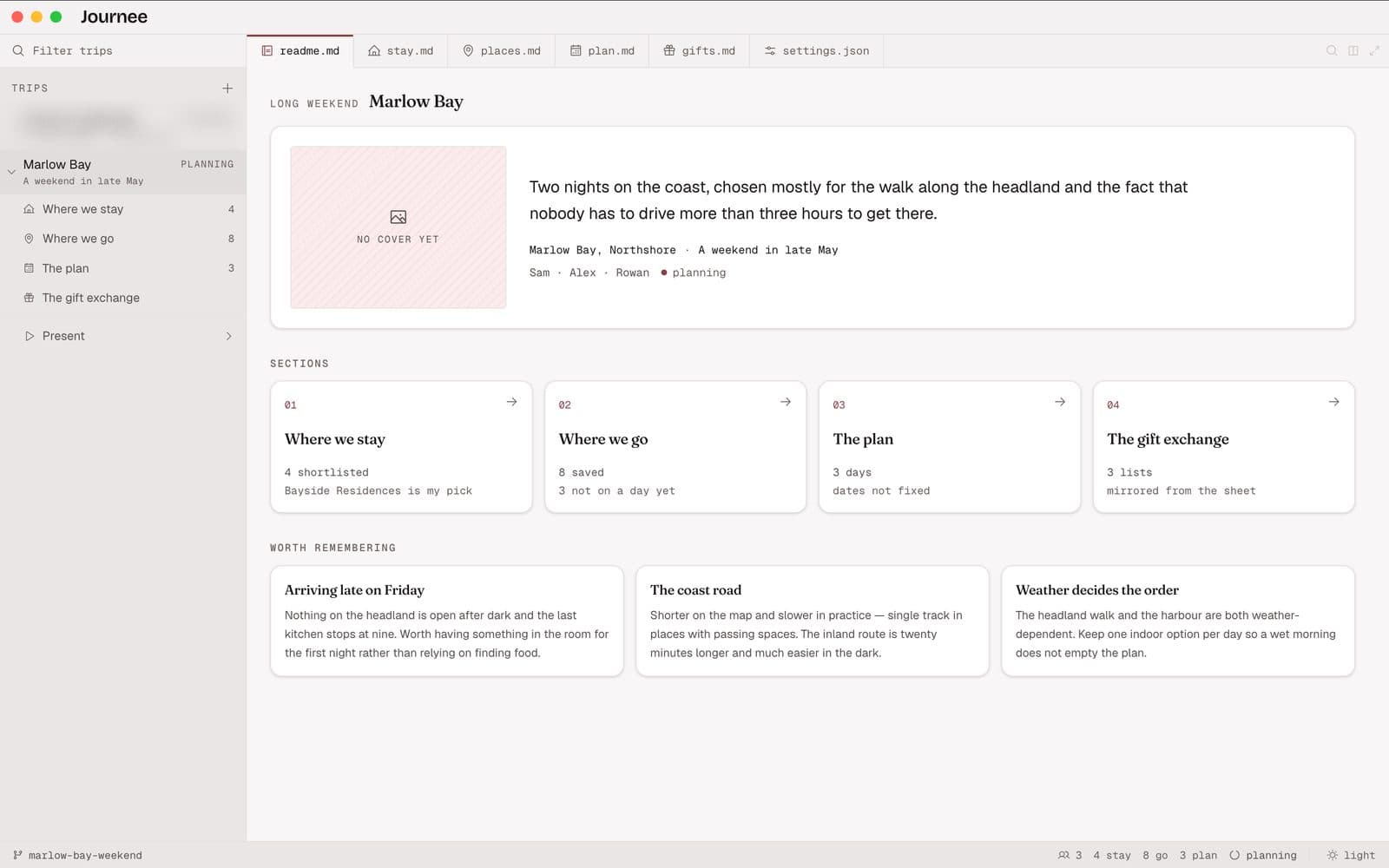
Task: Switch to the readme.md tab
Action: pos(300,50)
